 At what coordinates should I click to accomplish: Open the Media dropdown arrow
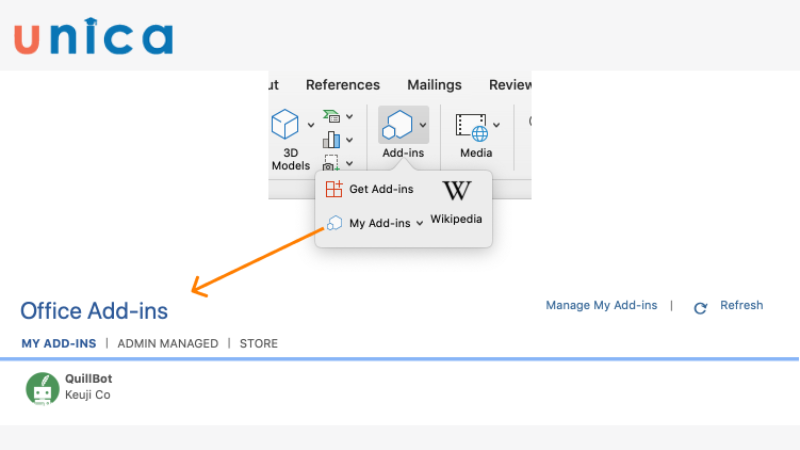(x=497, y=126)
